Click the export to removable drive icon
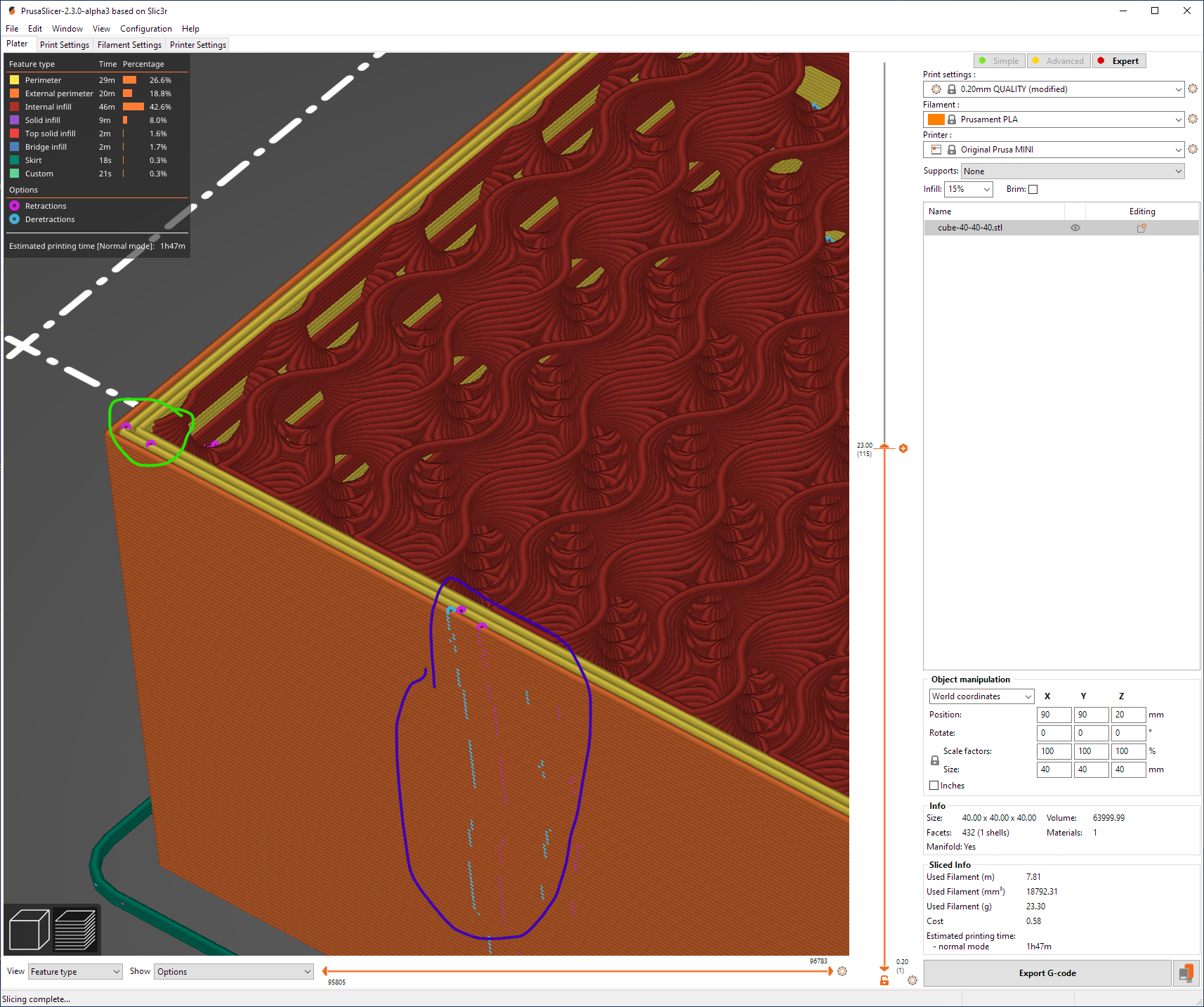This screenshot has width=1204, height=1007. tap(1187, 973)
